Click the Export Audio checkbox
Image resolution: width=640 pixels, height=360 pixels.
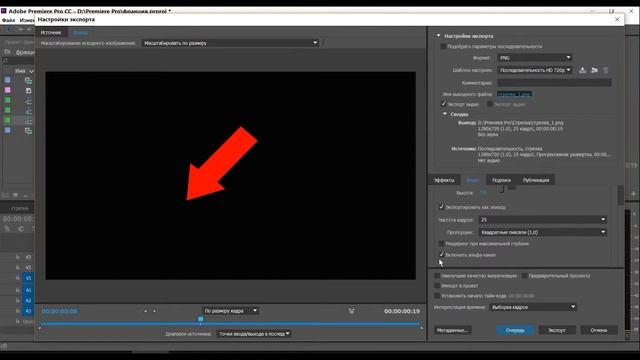[x=489, y=104]
